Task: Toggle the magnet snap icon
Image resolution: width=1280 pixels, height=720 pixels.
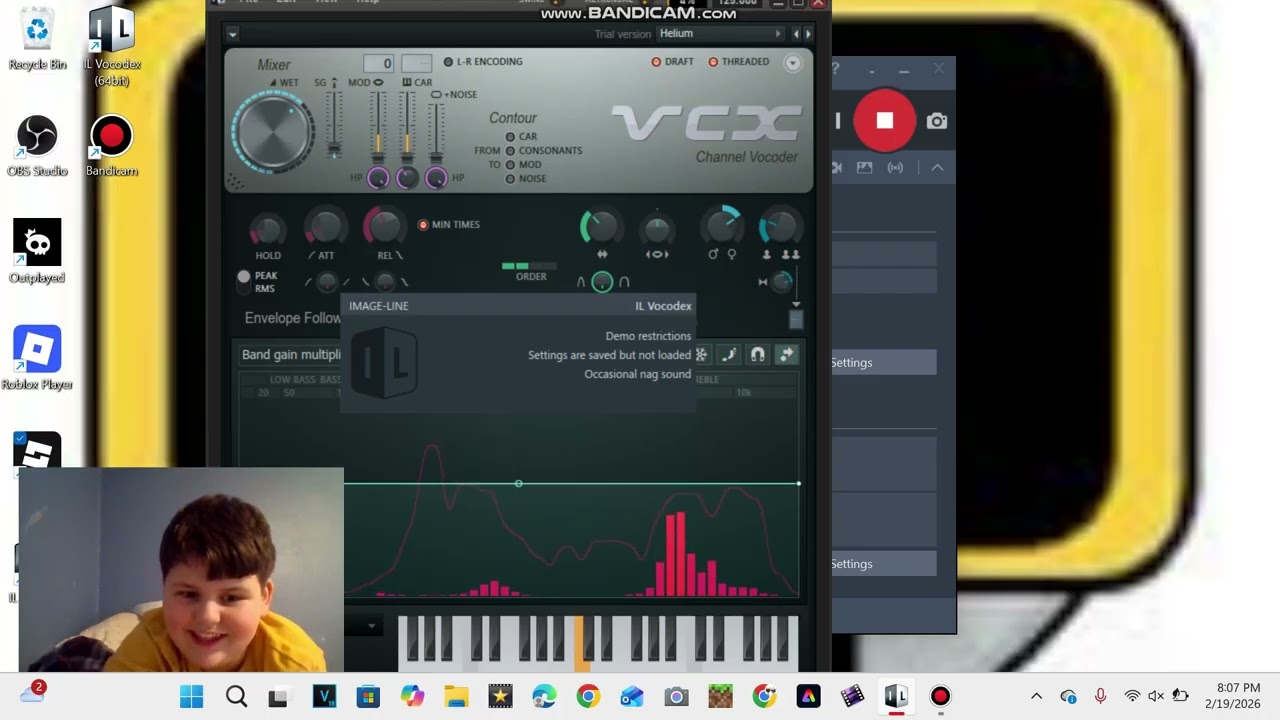Action: tap(758, 354)
